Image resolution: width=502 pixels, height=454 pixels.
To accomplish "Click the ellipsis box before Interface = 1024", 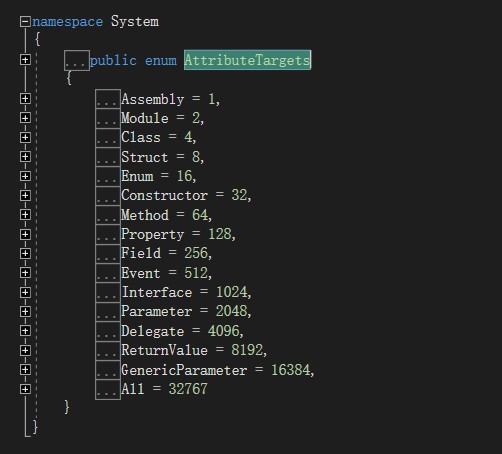I will [108, 293].
